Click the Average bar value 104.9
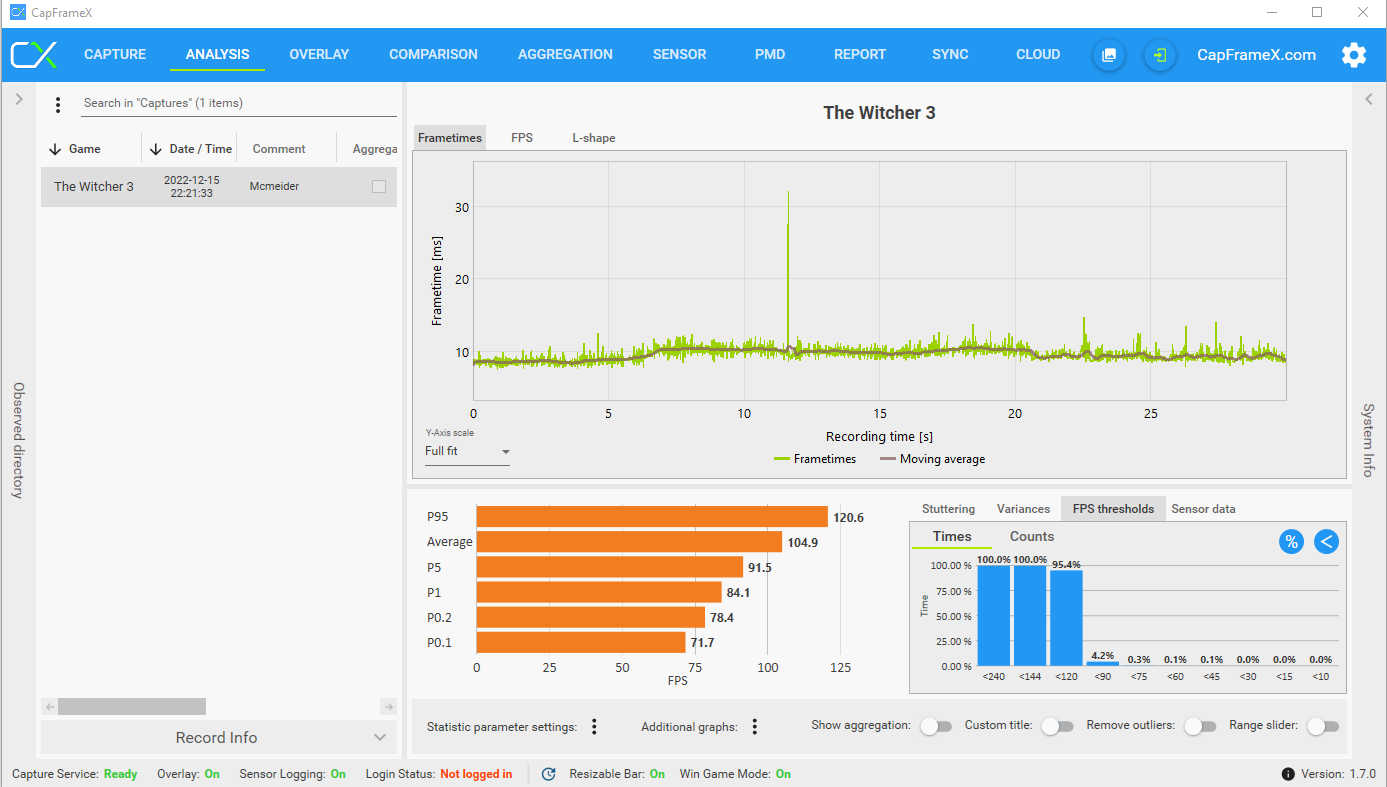The image size is (1387, 787). (802, 542)
